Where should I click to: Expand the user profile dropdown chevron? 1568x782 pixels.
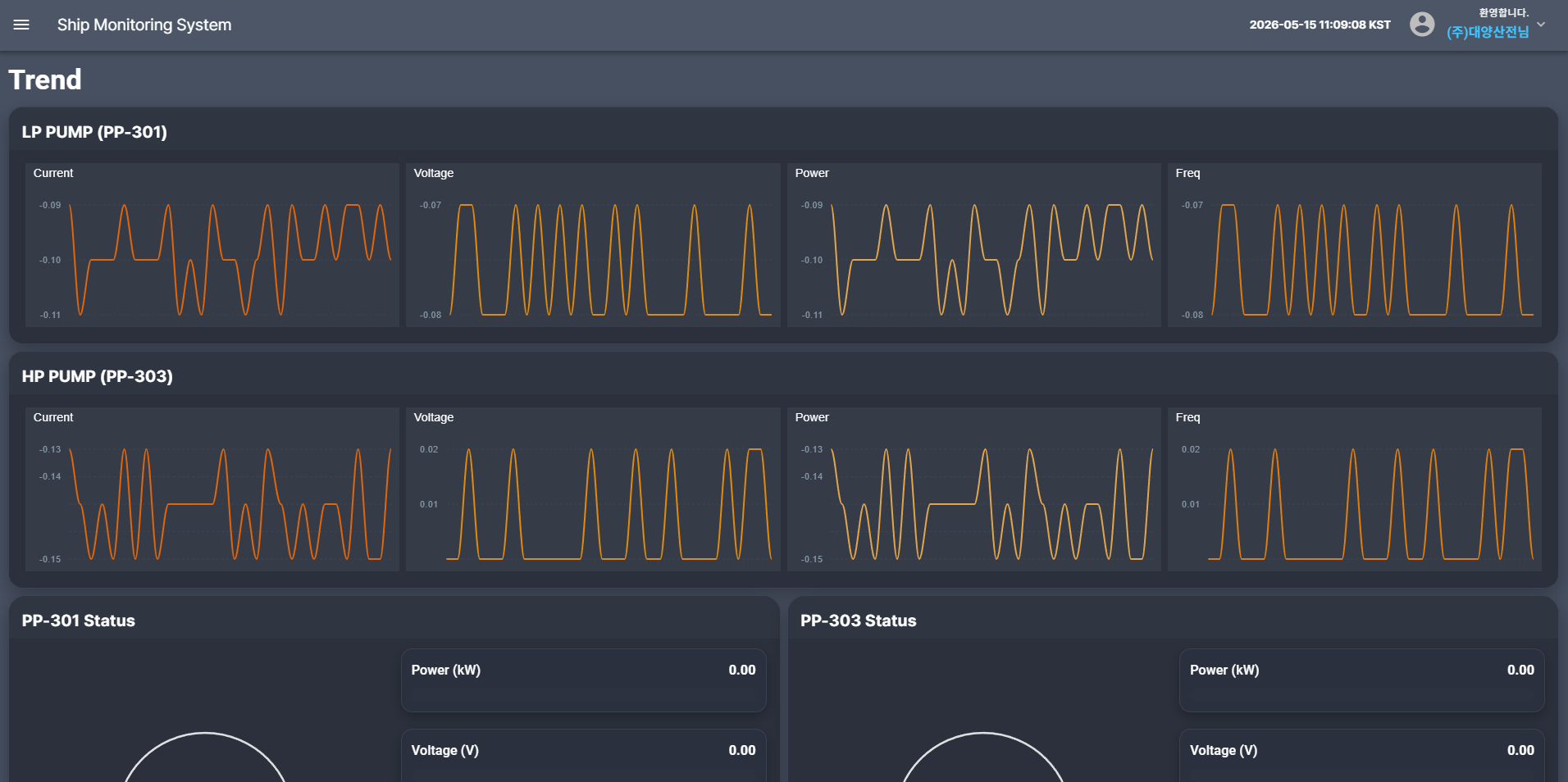pos(1541,25)
